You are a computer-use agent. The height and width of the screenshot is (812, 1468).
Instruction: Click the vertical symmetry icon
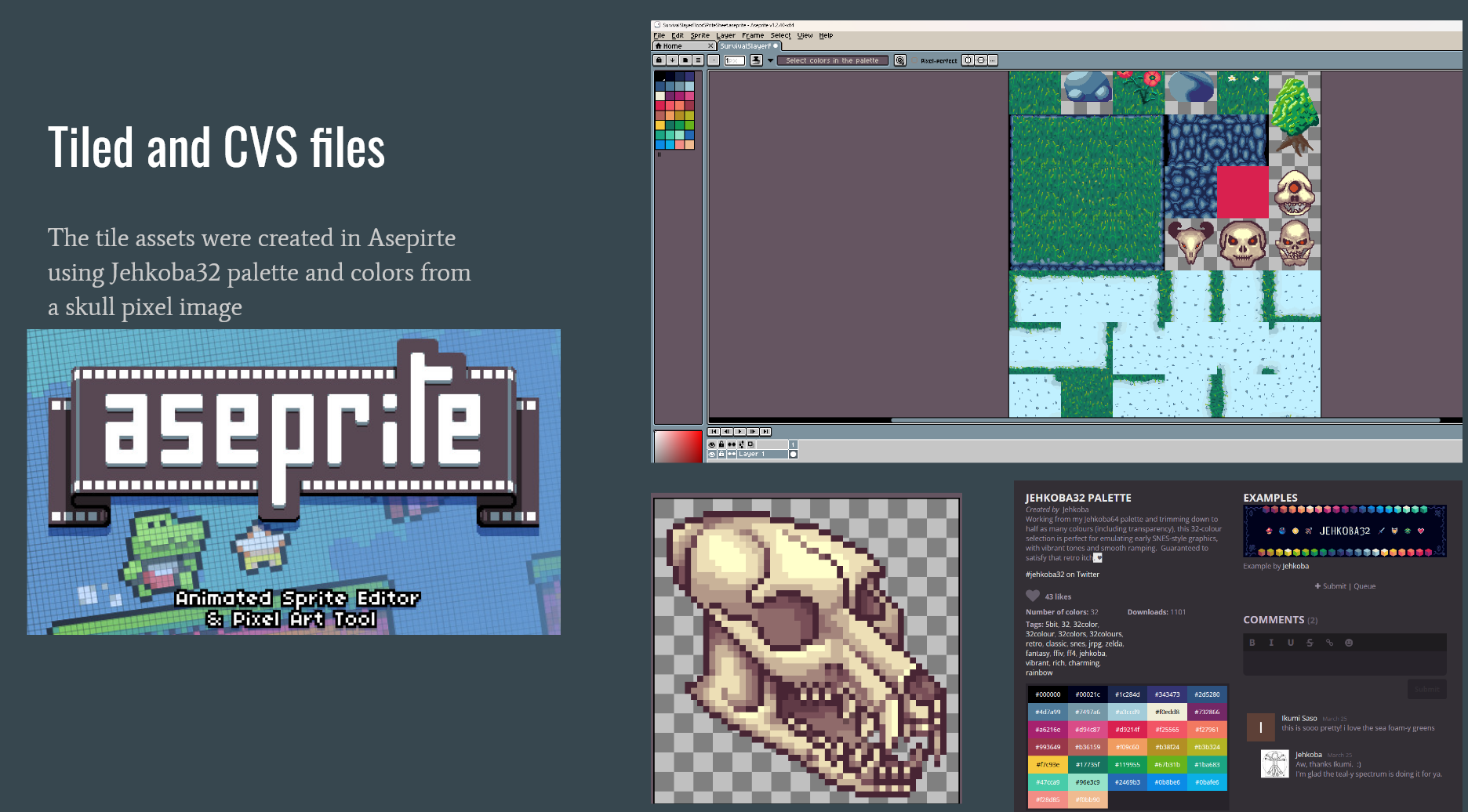click(968, 60)
